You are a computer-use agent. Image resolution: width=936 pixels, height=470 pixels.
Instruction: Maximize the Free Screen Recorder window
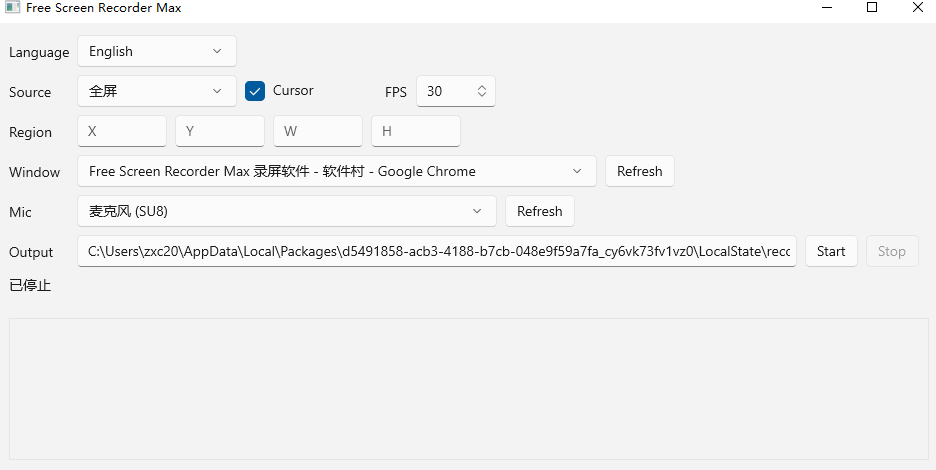[x=871, y=8]
